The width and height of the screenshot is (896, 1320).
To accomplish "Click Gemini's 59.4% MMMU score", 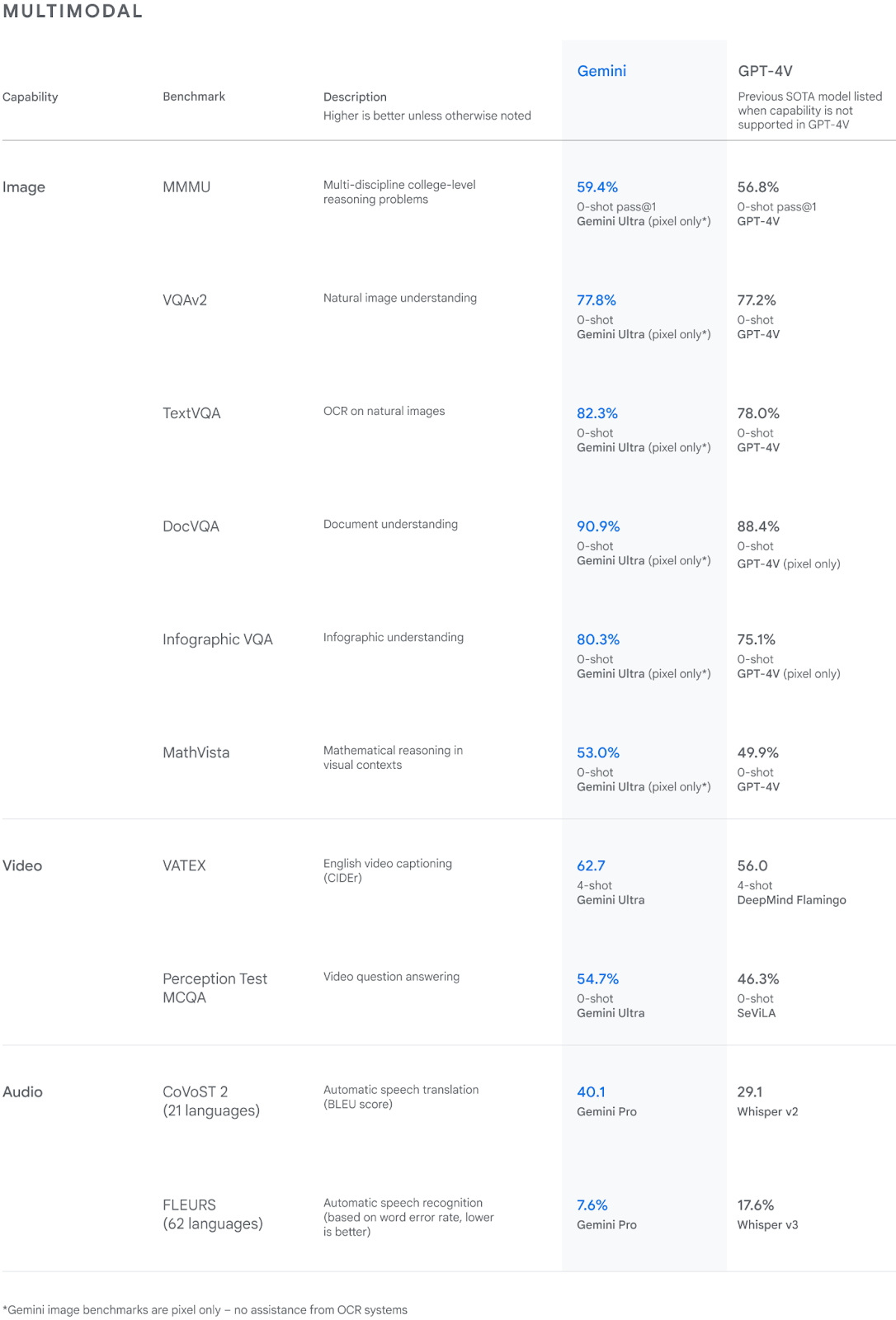I will click(597, 187).
